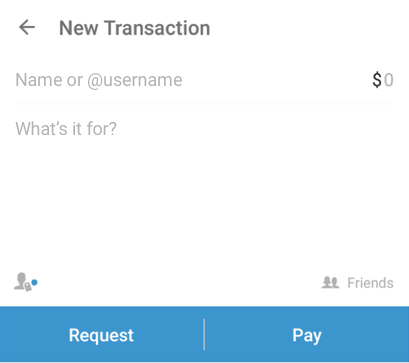This screenshot has width=409, height=363.
Task: Tap the New Transaction title text
Action: [135, 28]
